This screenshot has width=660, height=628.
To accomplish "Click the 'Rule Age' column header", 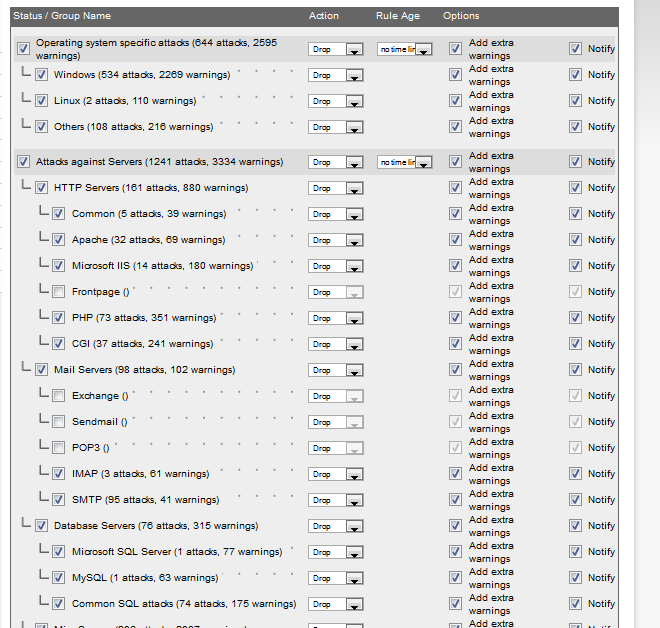I will coord(398,16).
